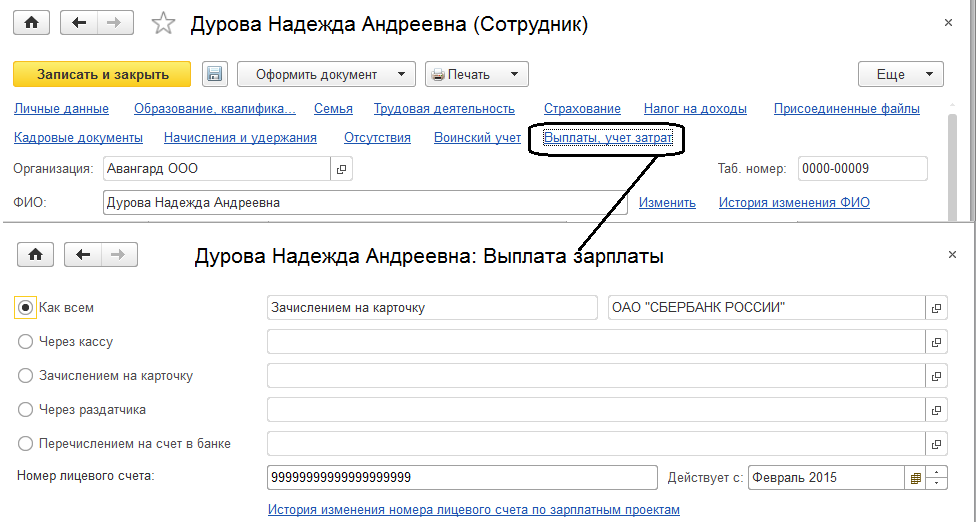Click the empty Через кассу field
The width and height of the screenshot is (976, 522).
click(x=596, y=342)
